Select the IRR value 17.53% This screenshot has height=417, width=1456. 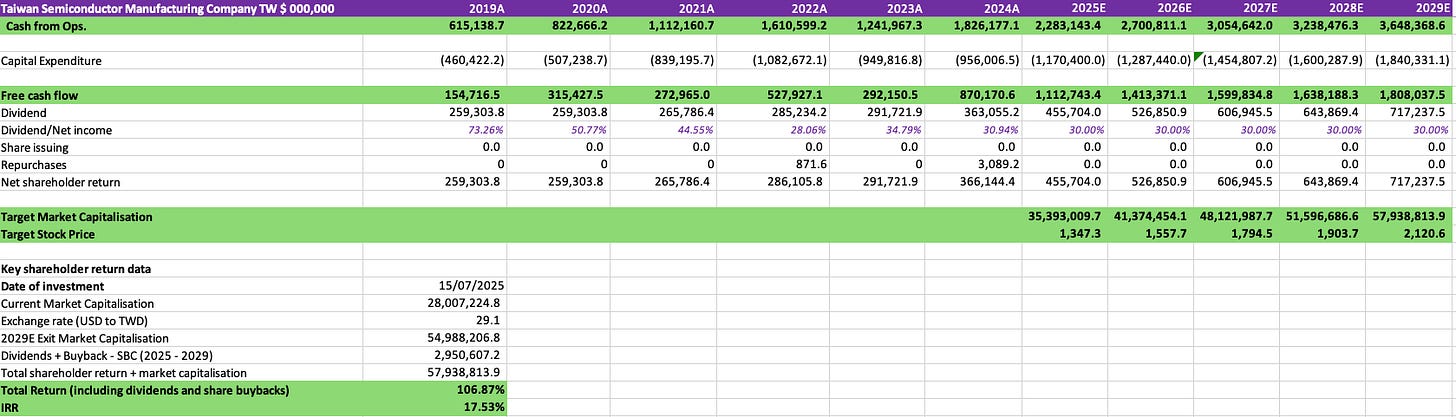coord(483,406)
